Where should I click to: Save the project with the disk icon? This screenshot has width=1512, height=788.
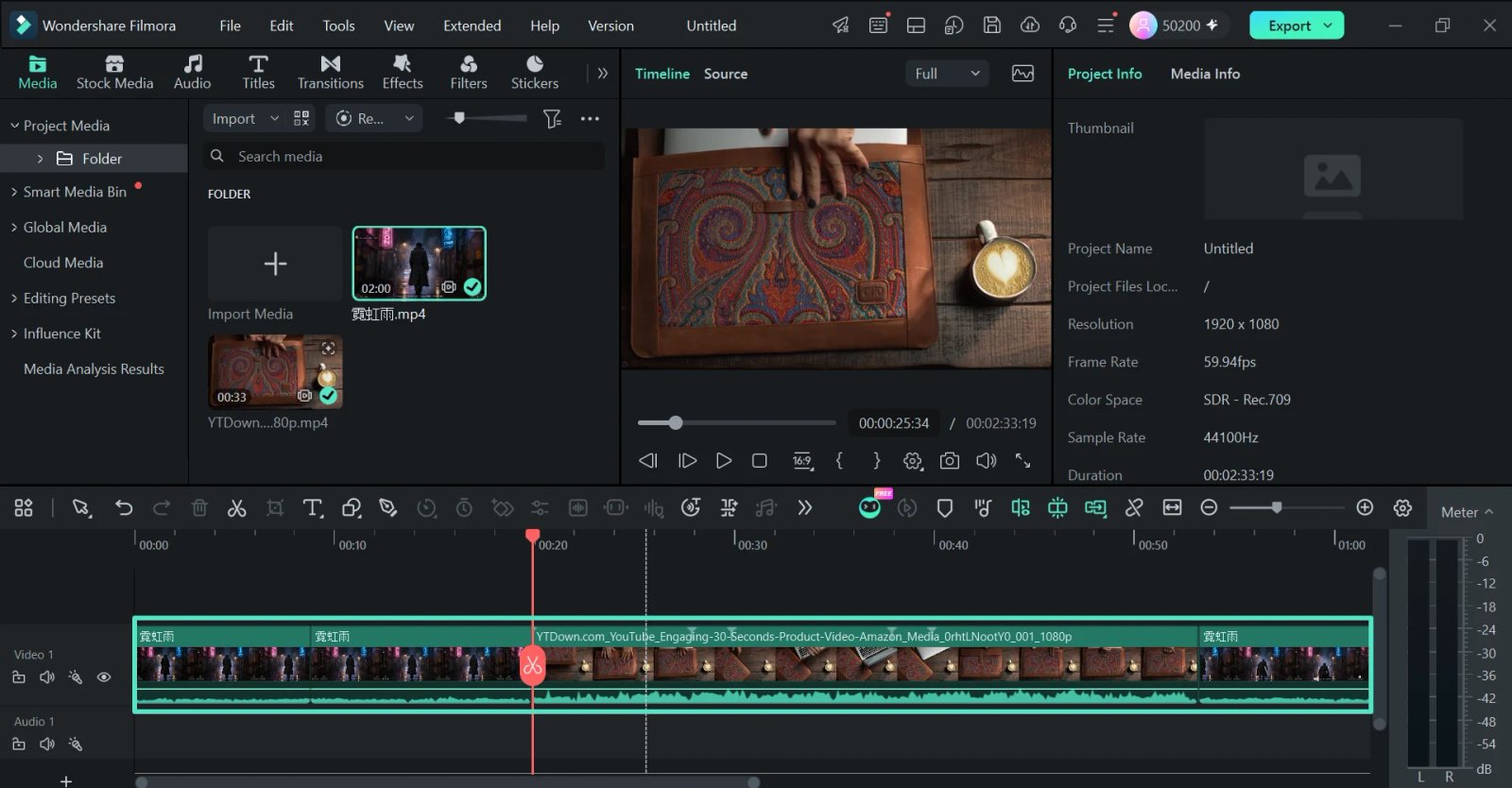point(991,26)
